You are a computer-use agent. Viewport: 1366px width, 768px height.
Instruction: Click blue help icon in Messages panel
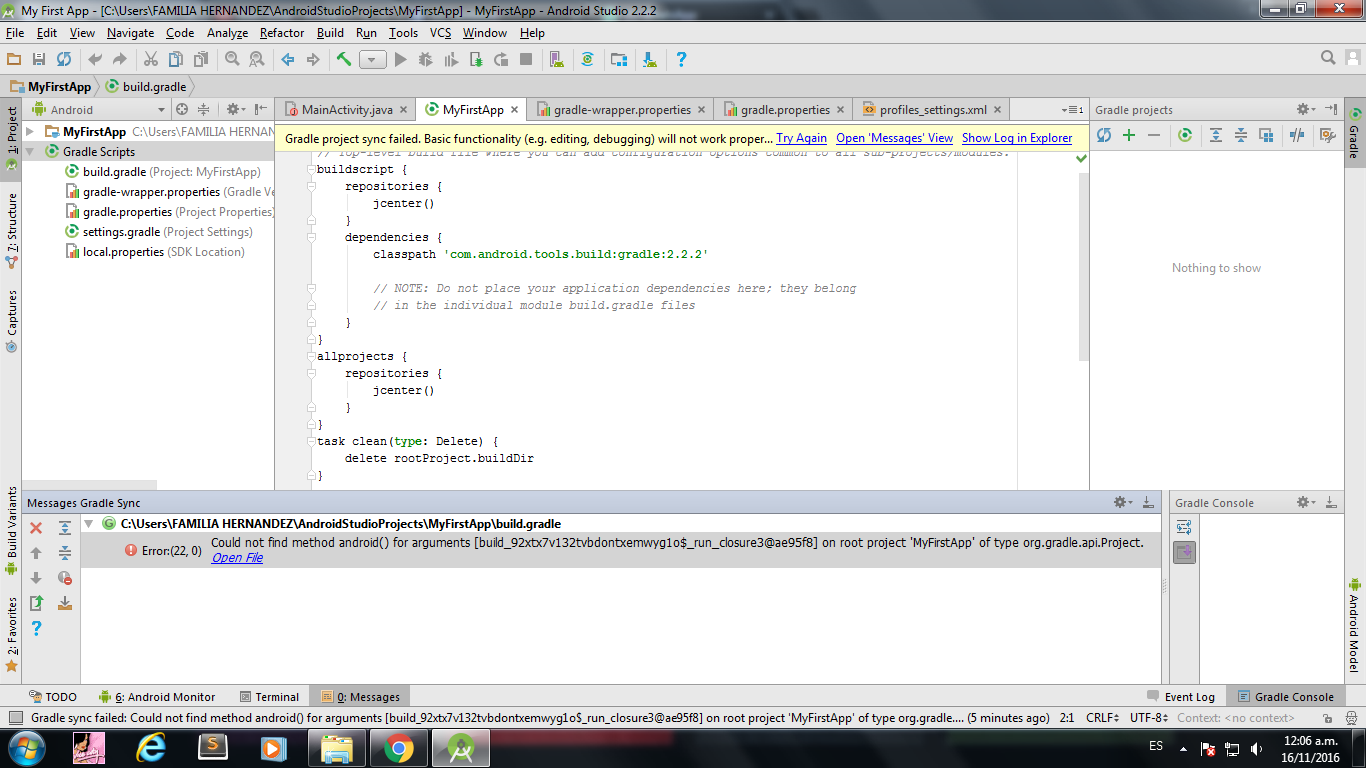click(36, 628)
